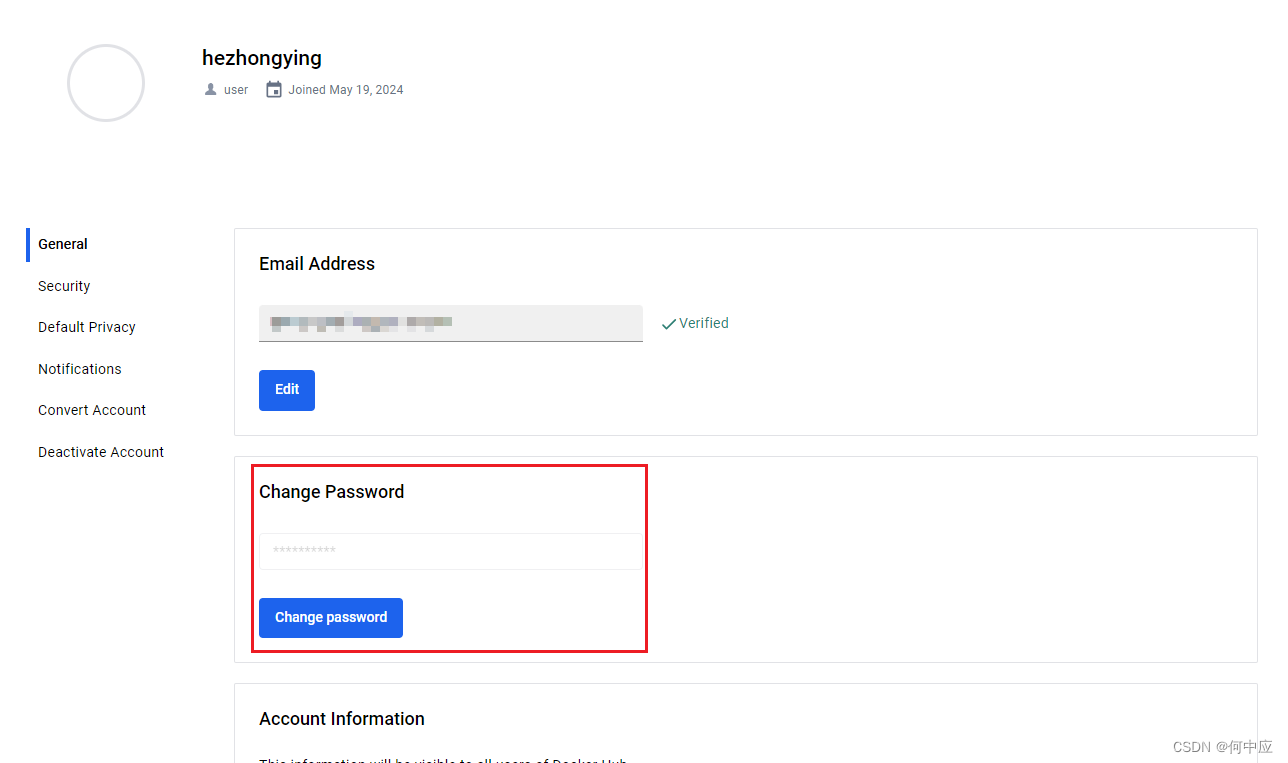This screenshot has height=763, width=1288.
Task: Click the calendar icon beside Joined date
Action: [x=274, y=89]
